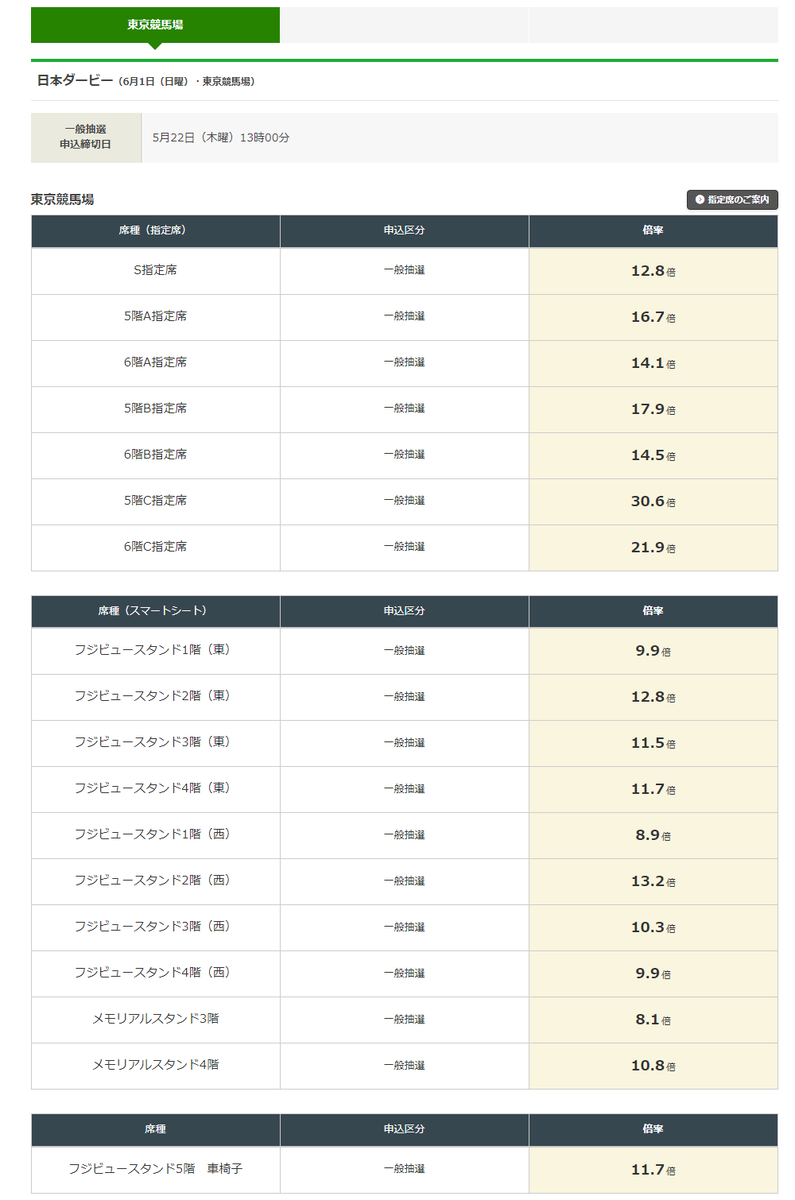795x1200 pixels.
Task: Click the deadline text 5月22日(木曜)13時00分
Action: [x=221, y=137]
